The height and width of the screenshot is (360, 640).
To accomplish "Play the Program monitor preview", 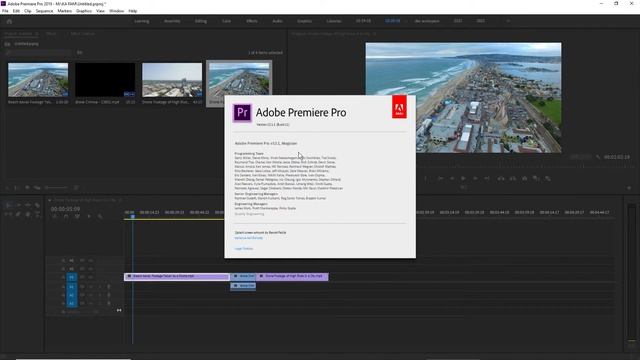I will [463, 178].
